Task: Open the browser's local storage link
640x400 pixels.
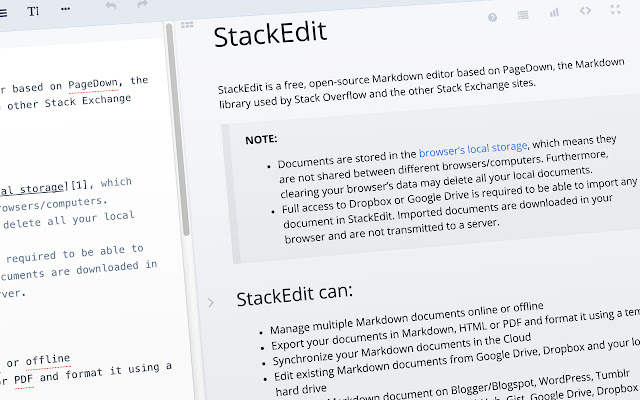Action: (x=473, y=149)
